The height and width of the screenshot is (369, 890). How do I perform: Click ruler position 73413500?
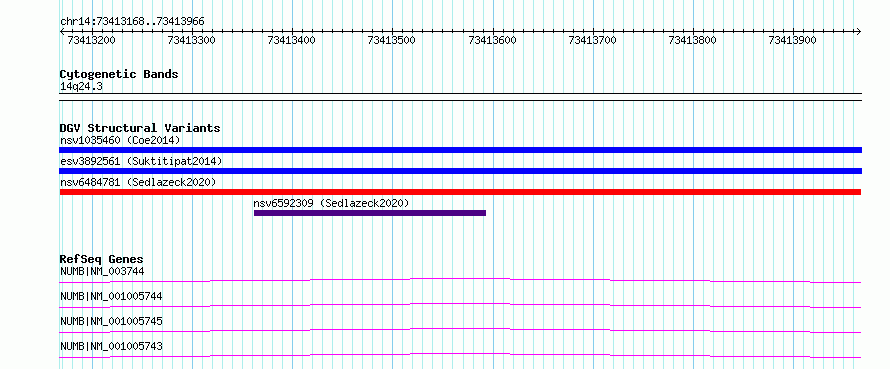[392, 40]
